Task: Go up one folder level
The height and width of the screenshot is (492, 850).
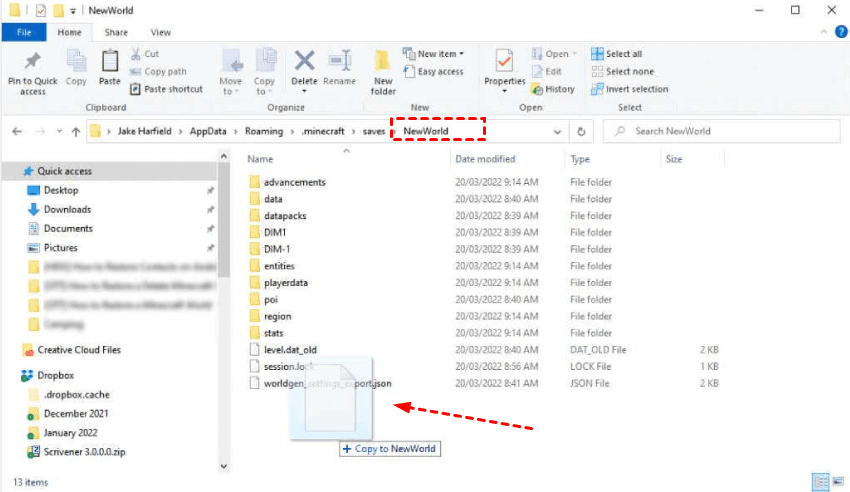Action: (x=76, y=131)
